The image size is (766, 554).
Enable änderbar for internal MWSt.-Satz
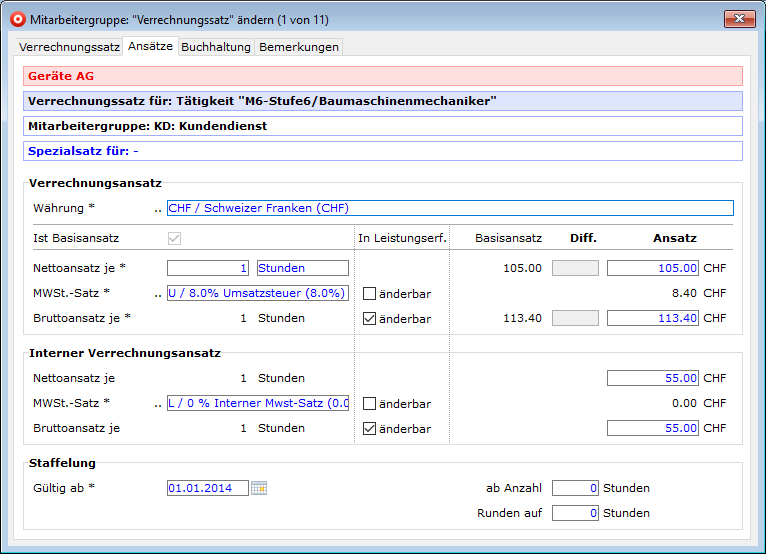pyautogui.click(x=369, y=404)
